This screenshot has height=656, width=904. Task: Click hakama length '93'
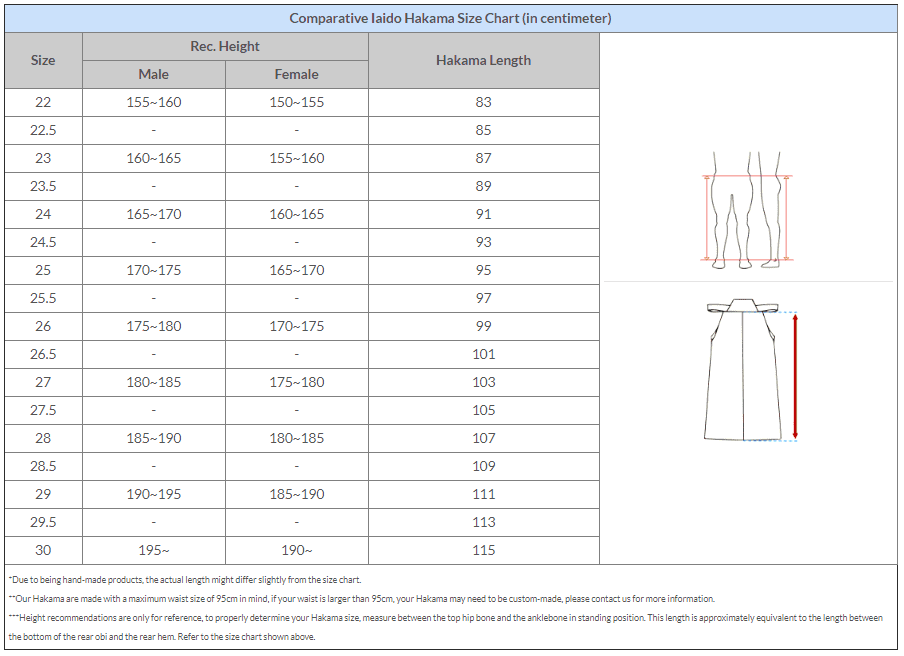[484, 242]
